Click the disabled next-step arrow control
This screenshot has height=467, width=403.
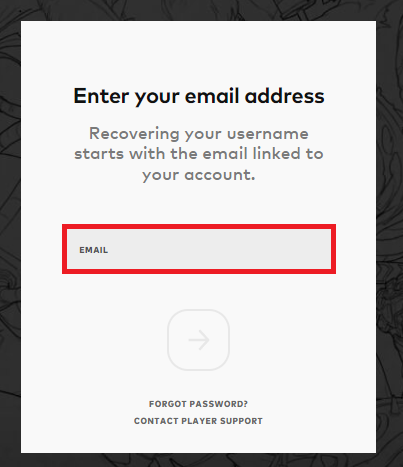[x=198, y=340]
